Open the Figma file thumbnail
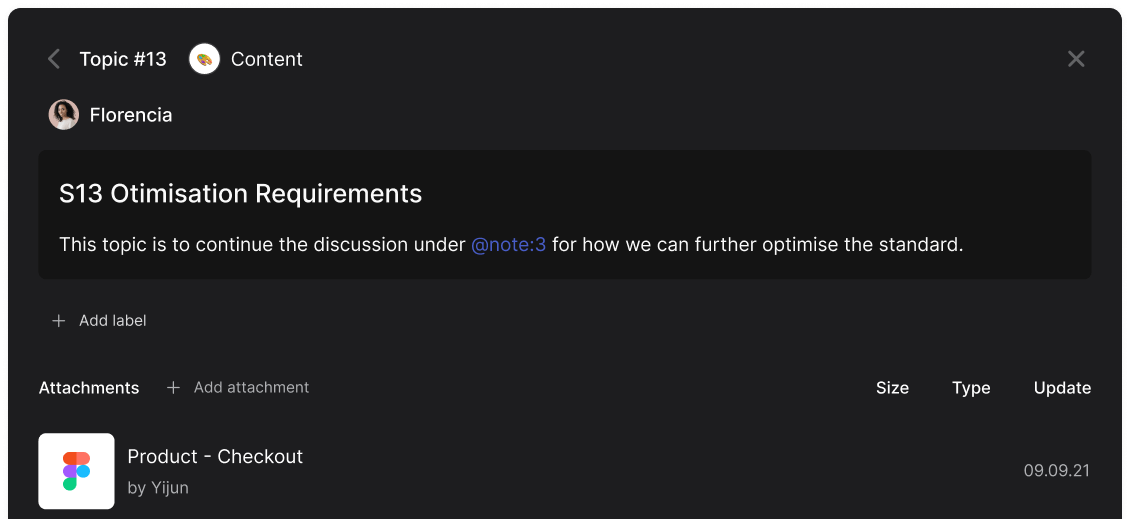 tap(76, 471)
